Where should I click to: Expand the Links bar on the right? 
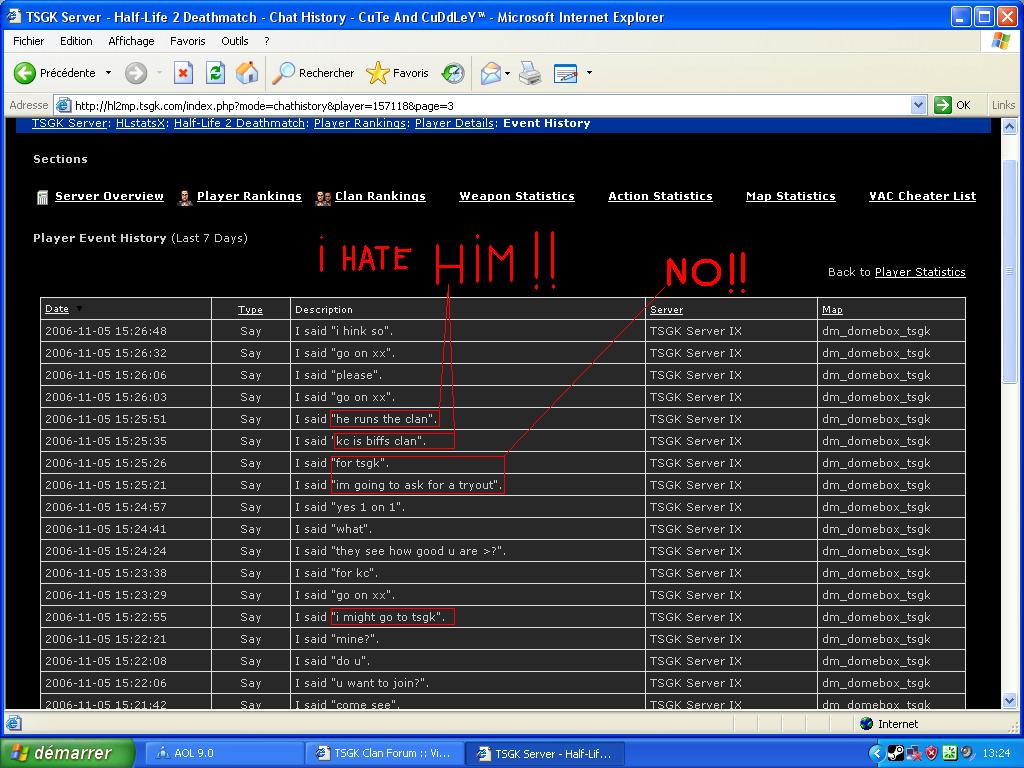[x=1003, y=104]
